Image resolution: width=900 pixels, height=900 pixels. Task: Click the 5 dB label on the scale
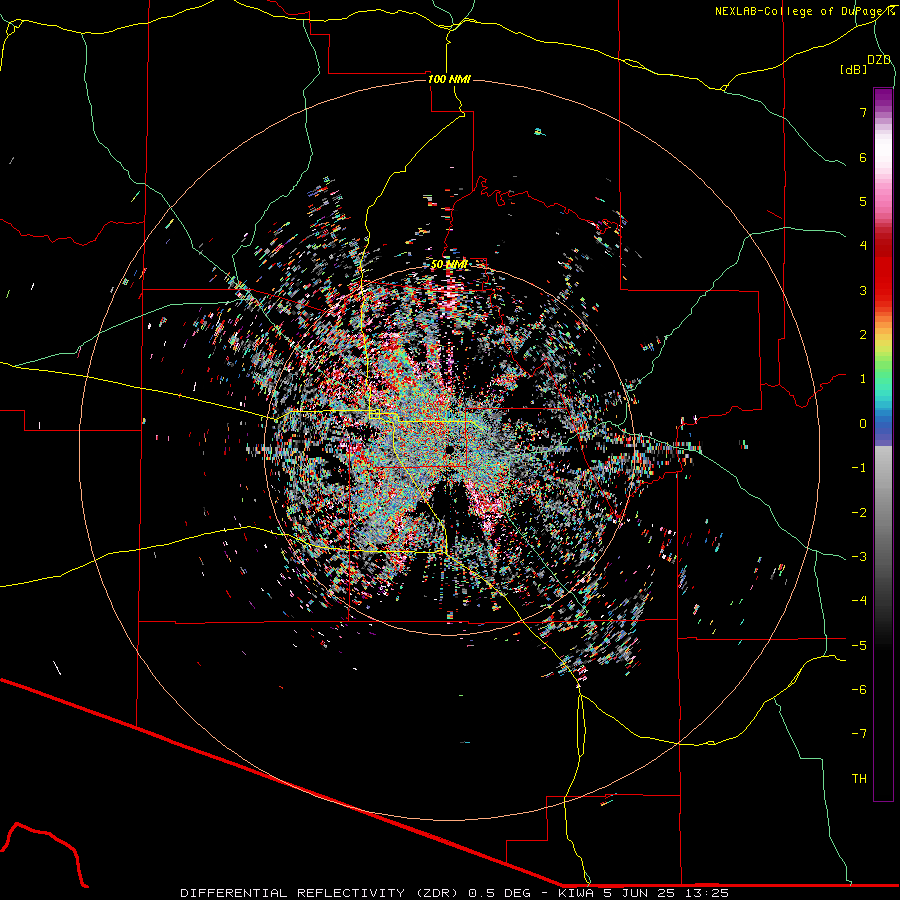pos(863,201)
